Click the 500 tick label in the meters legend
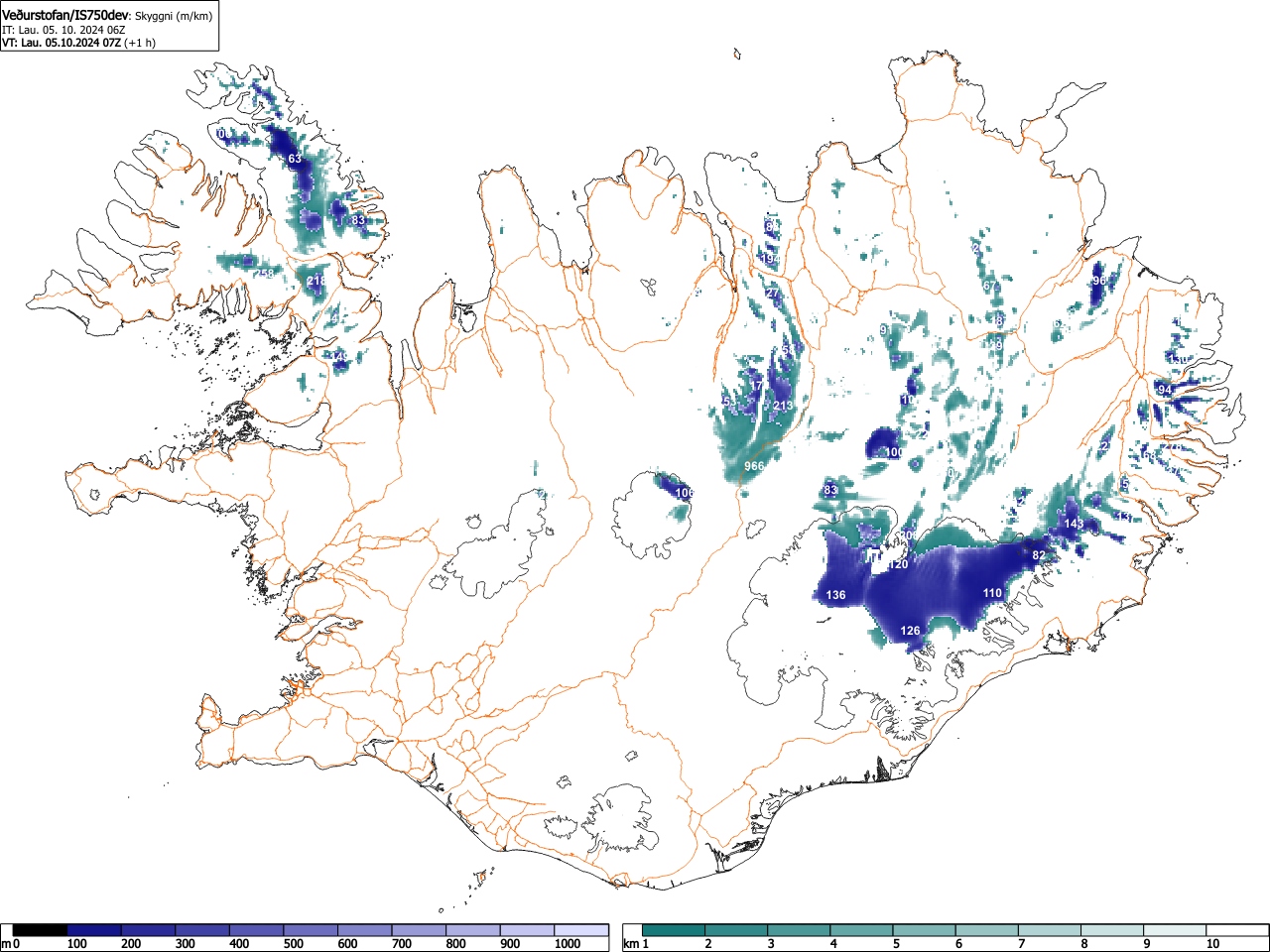Screen dimensions: 1270x952 (293, 944)
